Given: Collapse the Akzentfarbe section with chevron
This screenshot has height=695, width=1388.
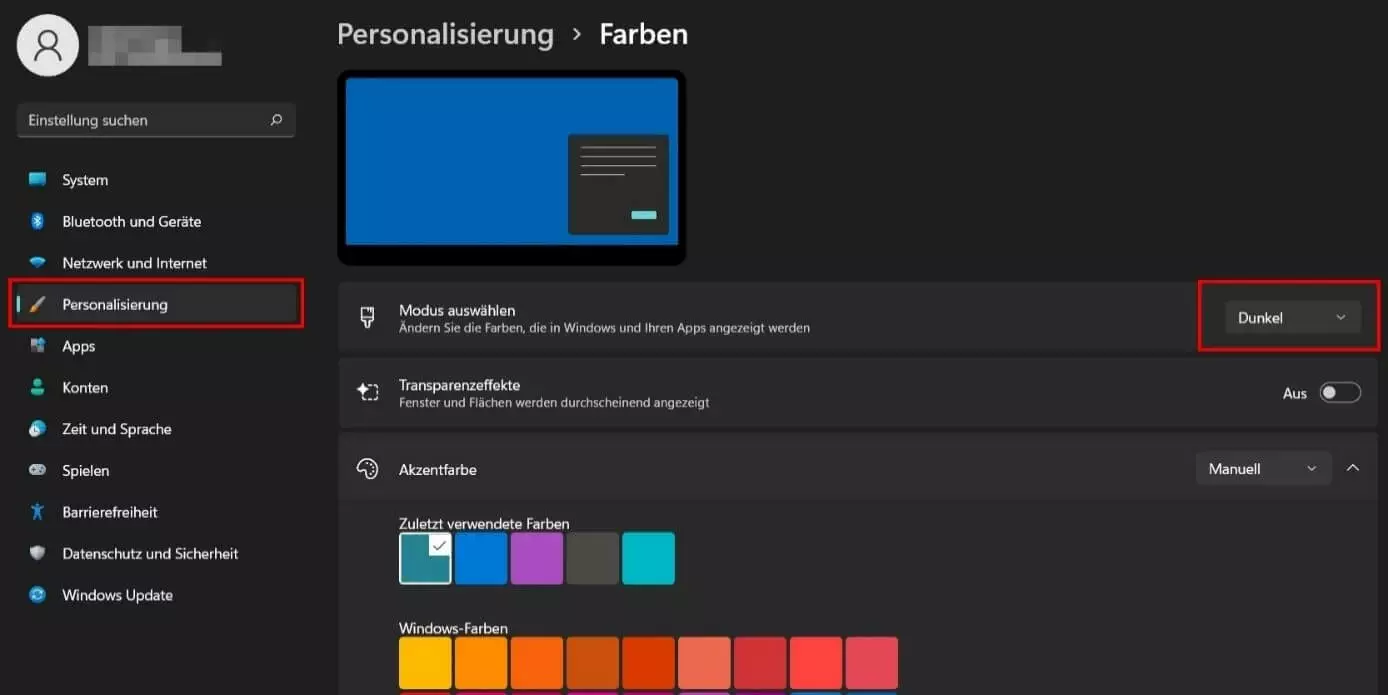Looking at the screenshot, I should pyautogui.click(x=1352, y=468).
